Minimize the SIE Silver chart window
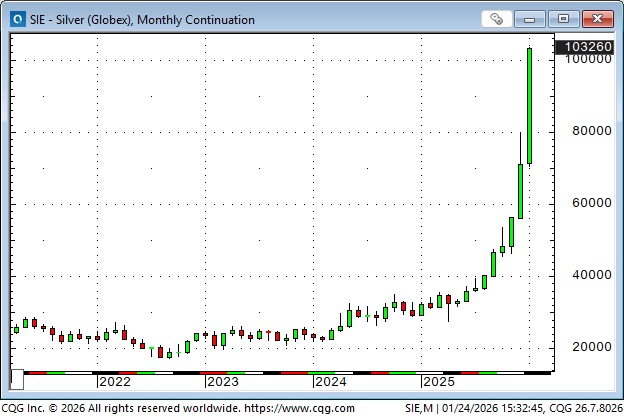This screenshot has height=416, width=624. 533,19
